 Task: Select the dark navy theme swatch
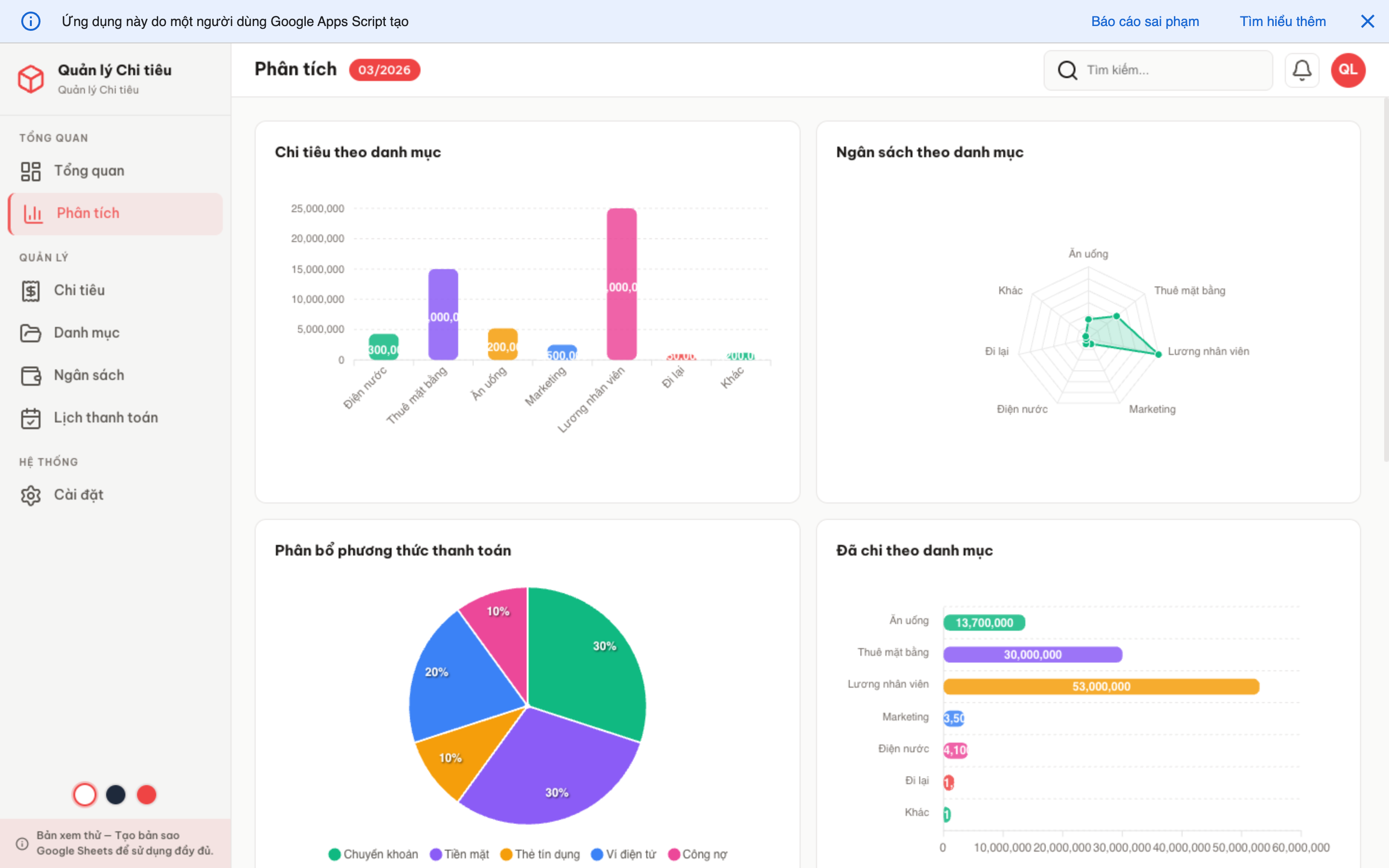pos(115,795)
